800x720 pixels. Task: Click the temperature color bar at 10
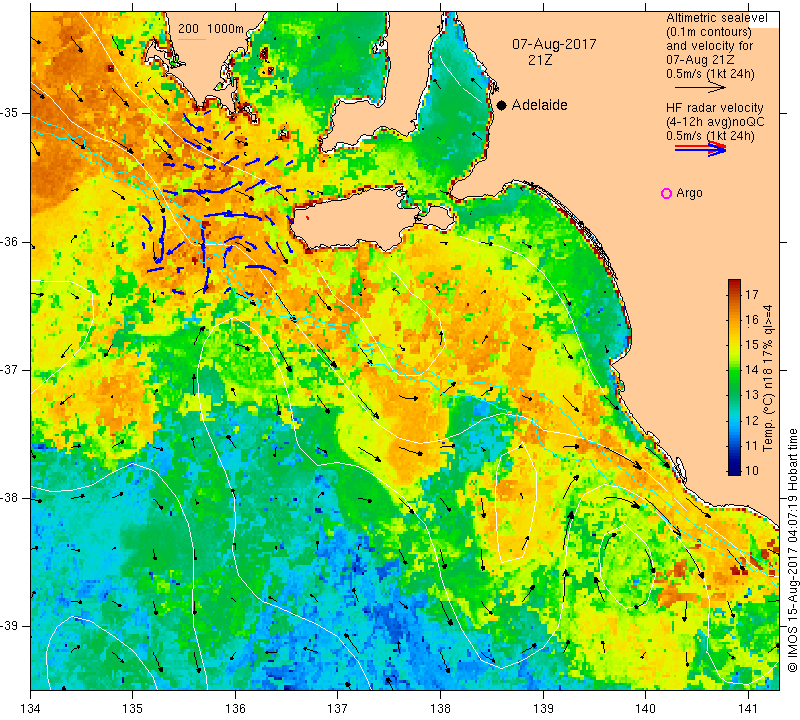[x=734, y=470]
